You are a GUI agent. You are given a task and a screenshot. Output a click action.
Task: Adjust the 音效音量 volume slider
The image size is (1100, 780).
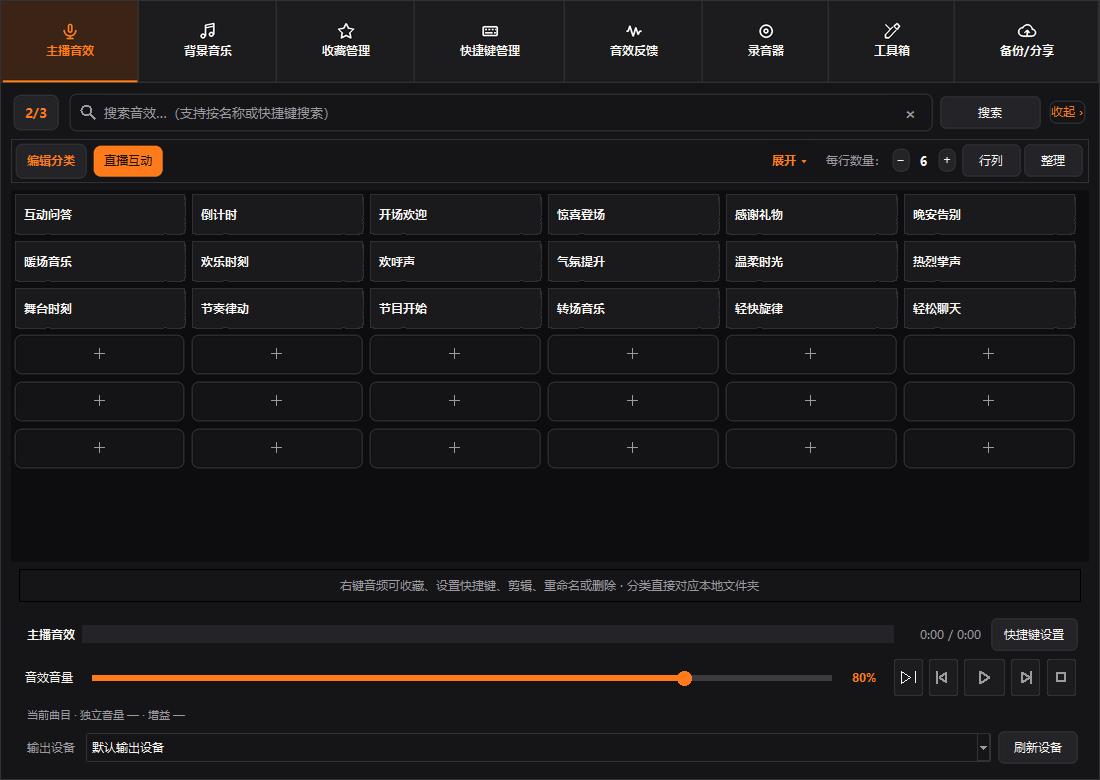pyautogui.click(x=462, y=678)
